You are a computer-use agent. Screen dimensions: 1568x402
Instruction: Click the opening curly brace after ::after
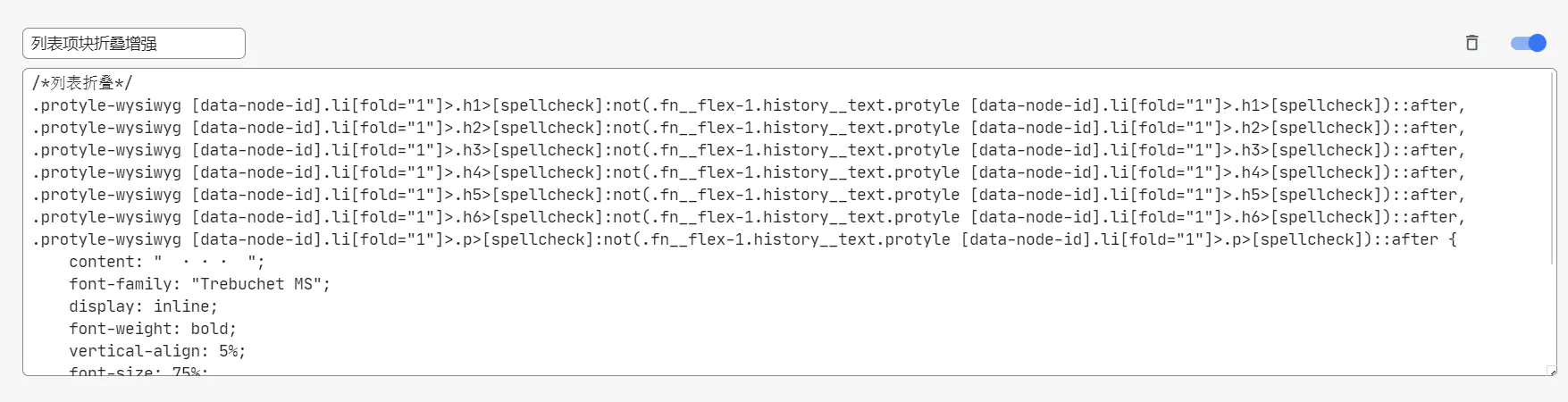coord(1453,239)
